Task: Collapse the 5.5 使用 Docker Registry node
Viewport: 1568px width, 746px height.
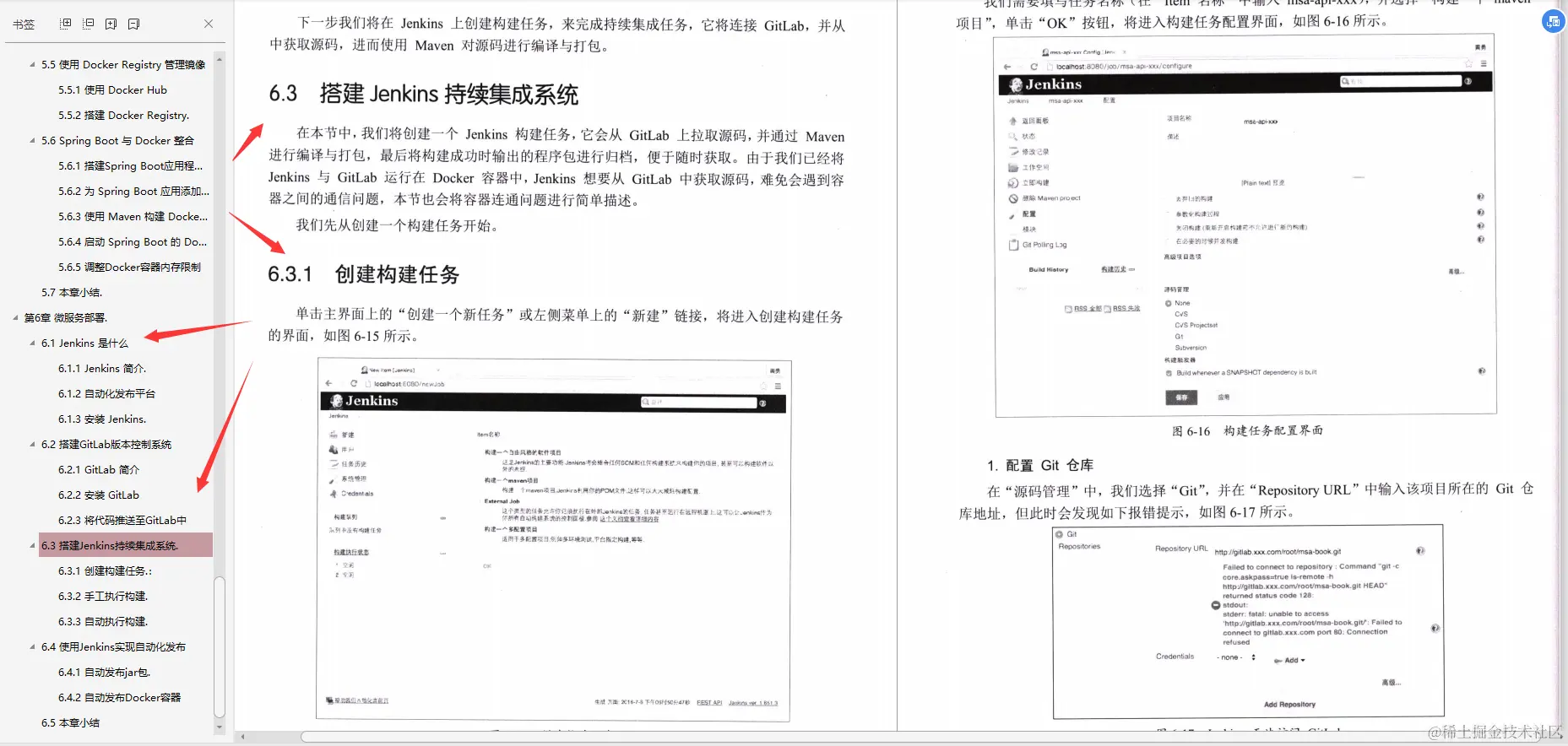Action: [32, 65]
